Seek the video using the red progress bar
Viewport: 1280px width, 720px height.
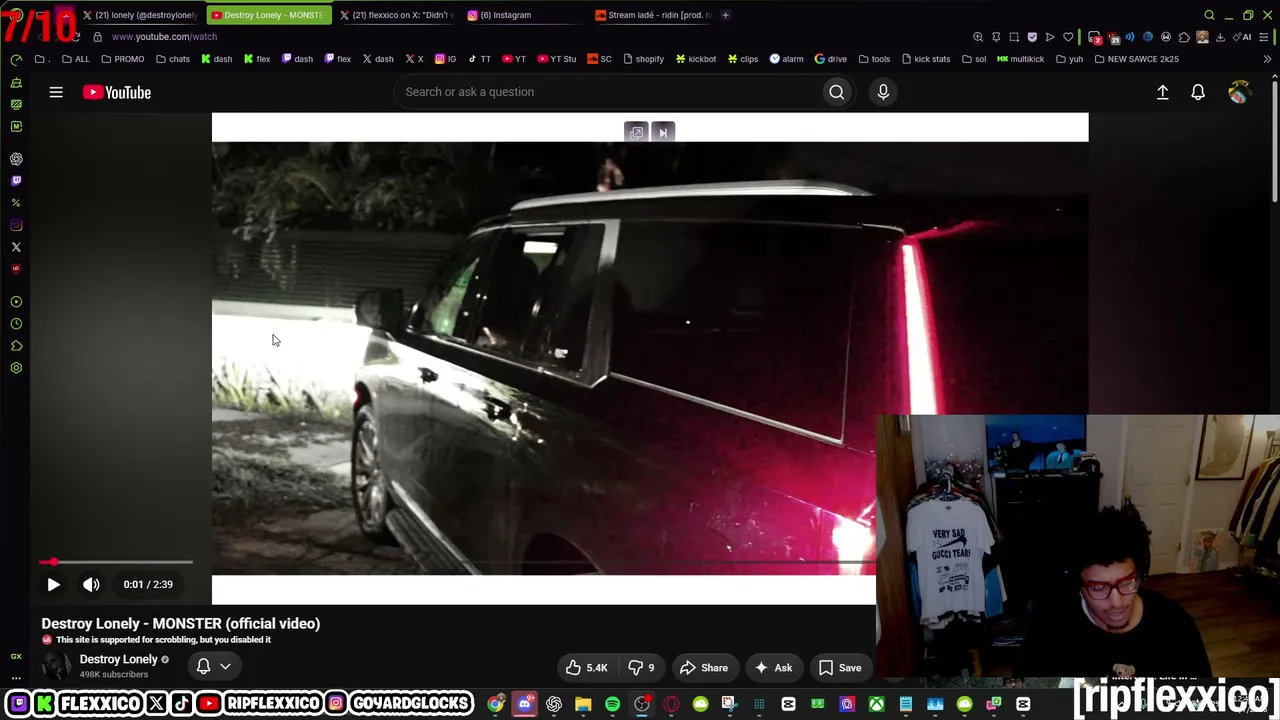(116, 562)
